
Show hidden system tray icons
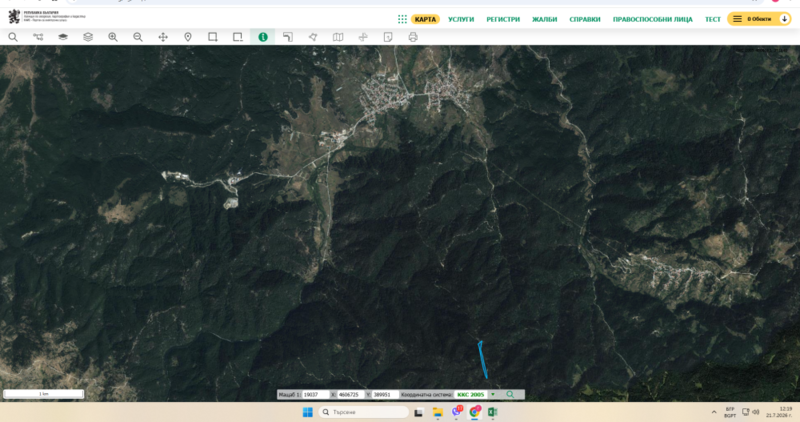pos(714,412)
